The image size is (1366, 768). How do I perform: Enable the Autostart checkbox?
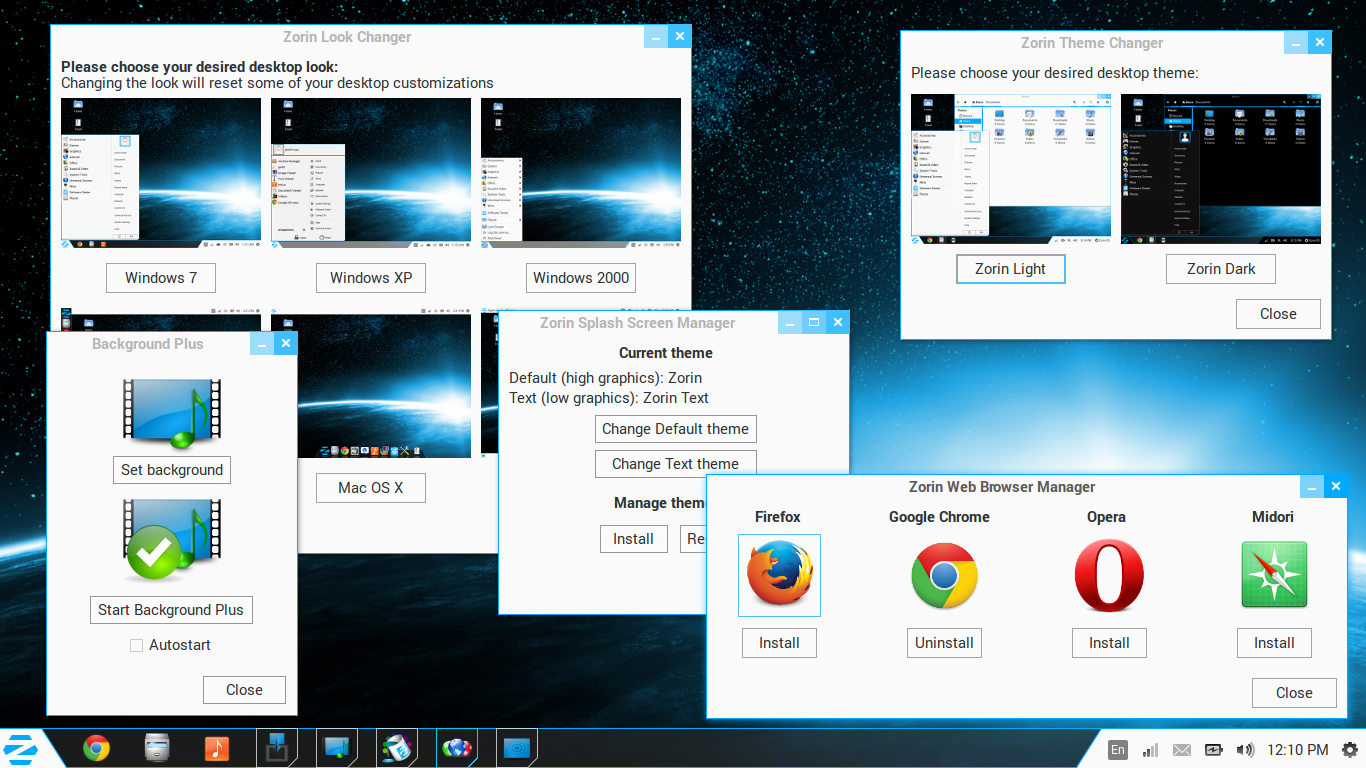point(137,645)
